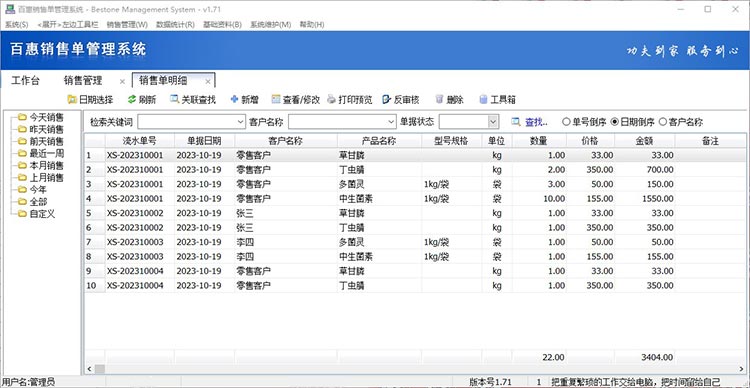This screenshot has height=388, width=750.
Task: Open the 检索关键词 dropdown
Action: pyautogui.click(x=241, y=122)
